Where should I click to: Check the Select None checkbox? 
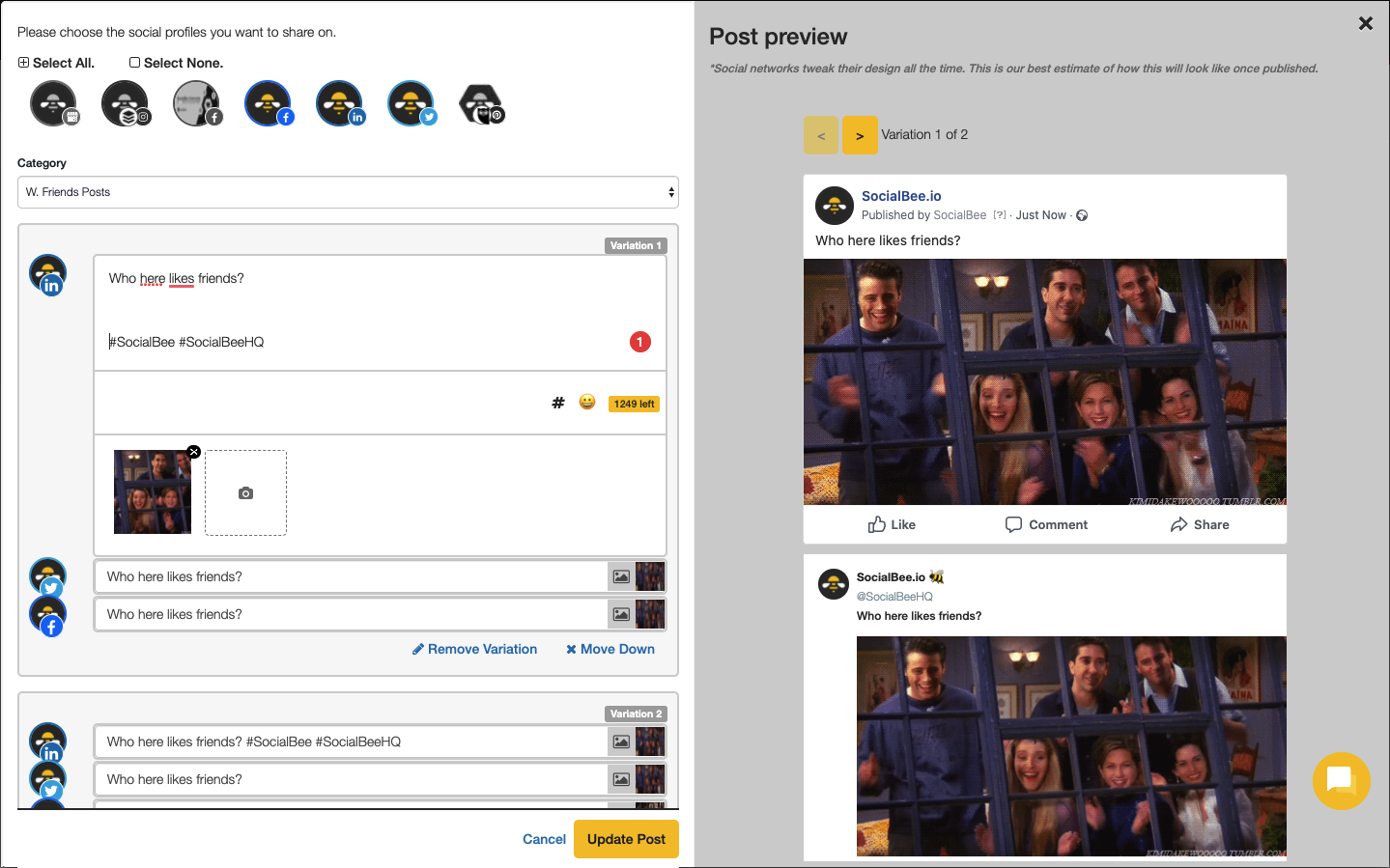click(135, 63)
